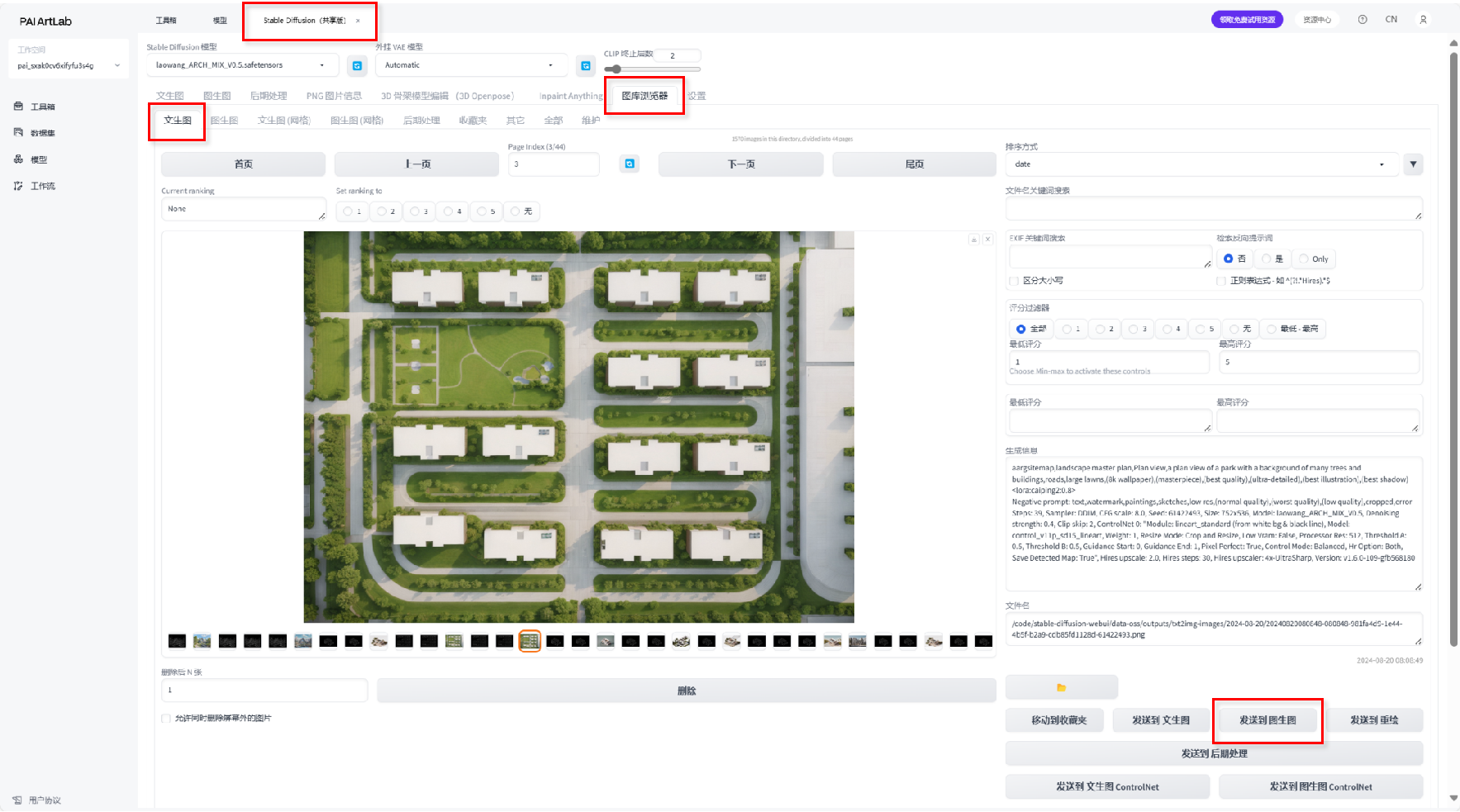Toggle the sort order triangle button

coord(1413,164)
